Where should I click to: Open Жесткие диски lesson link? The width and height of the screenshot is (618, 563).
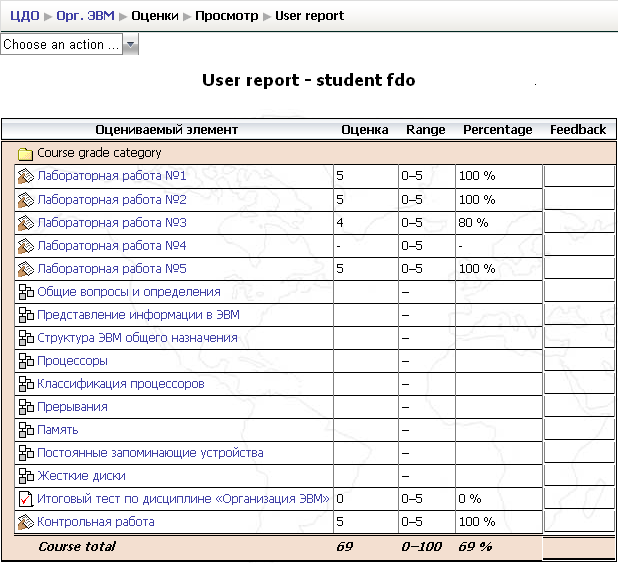pyautogui.click(x=81, y=476)
